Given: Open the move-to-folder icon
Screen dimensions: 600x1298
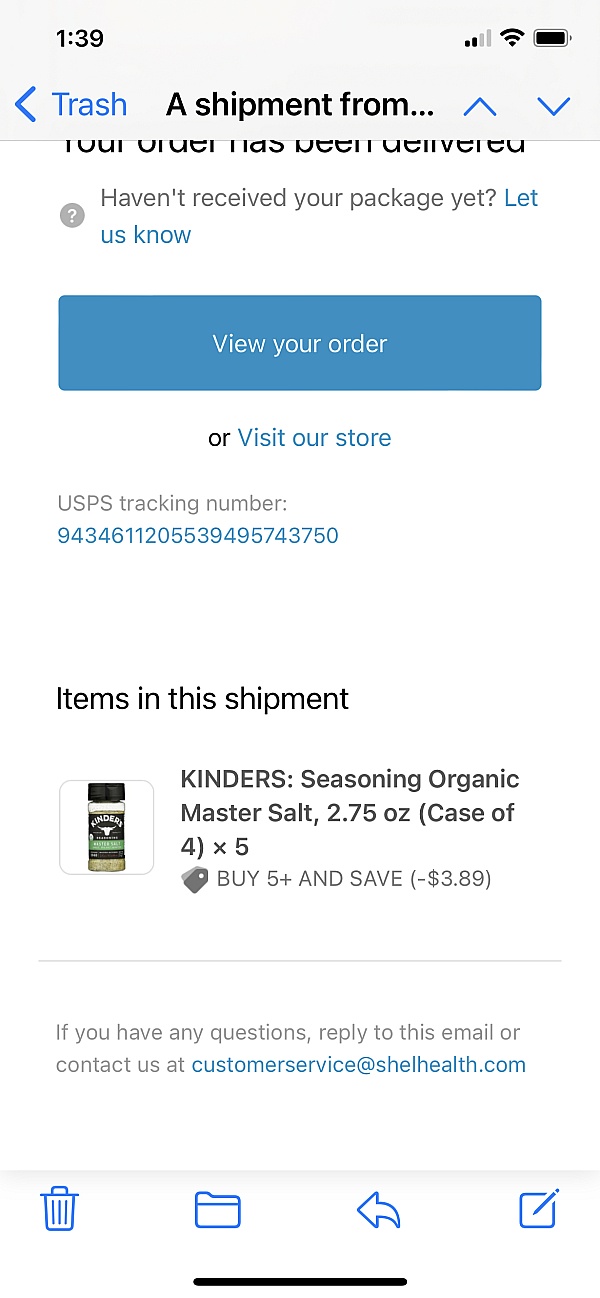Looking at the screenshot, I should (217, 1210).
